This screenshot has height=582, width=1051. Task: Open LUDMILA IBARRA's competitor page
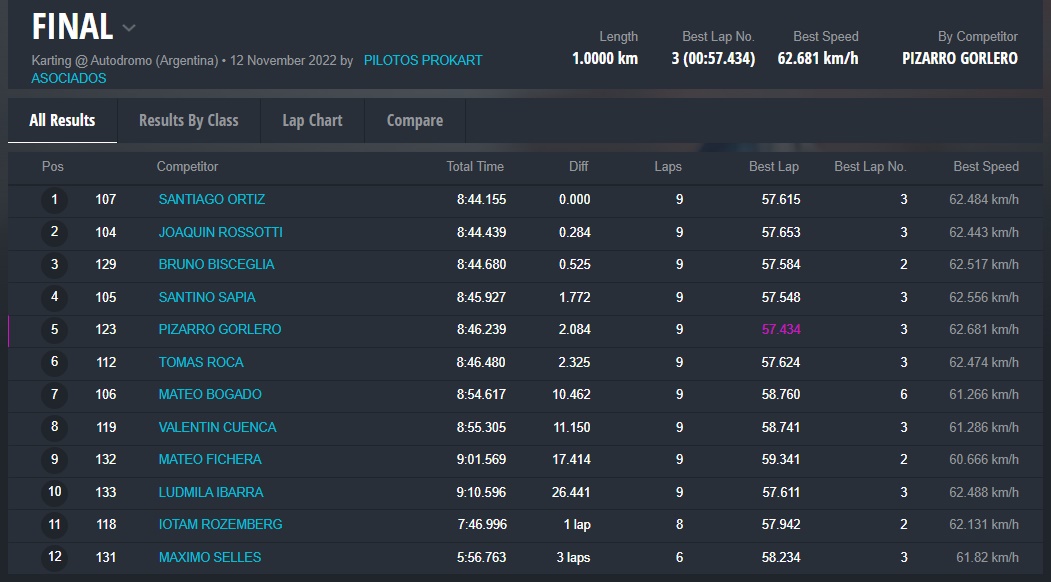210,492
